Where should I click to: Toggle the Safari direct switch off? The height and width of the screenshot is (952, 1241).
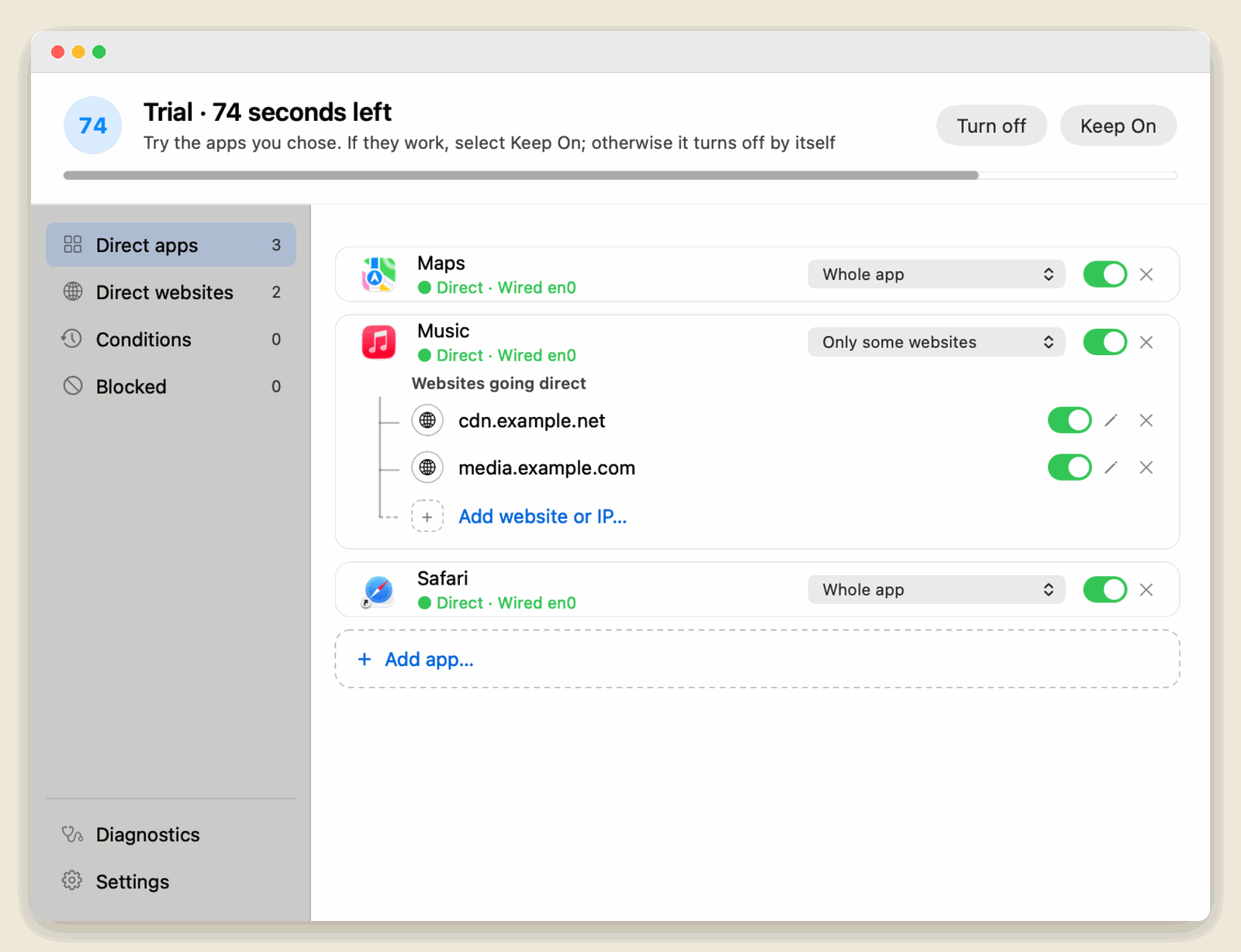click(1105, 590)
